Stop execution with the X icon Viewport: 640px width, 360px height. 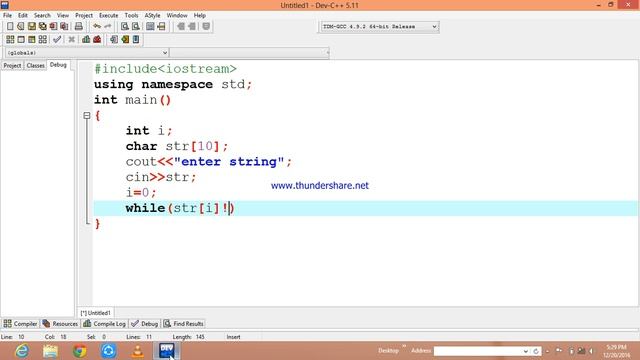coord(71,40)
